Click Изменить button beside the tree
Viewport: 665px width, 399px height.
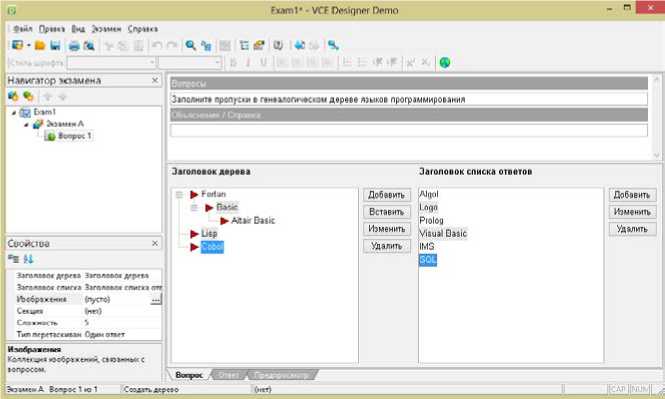coord(386,229)
